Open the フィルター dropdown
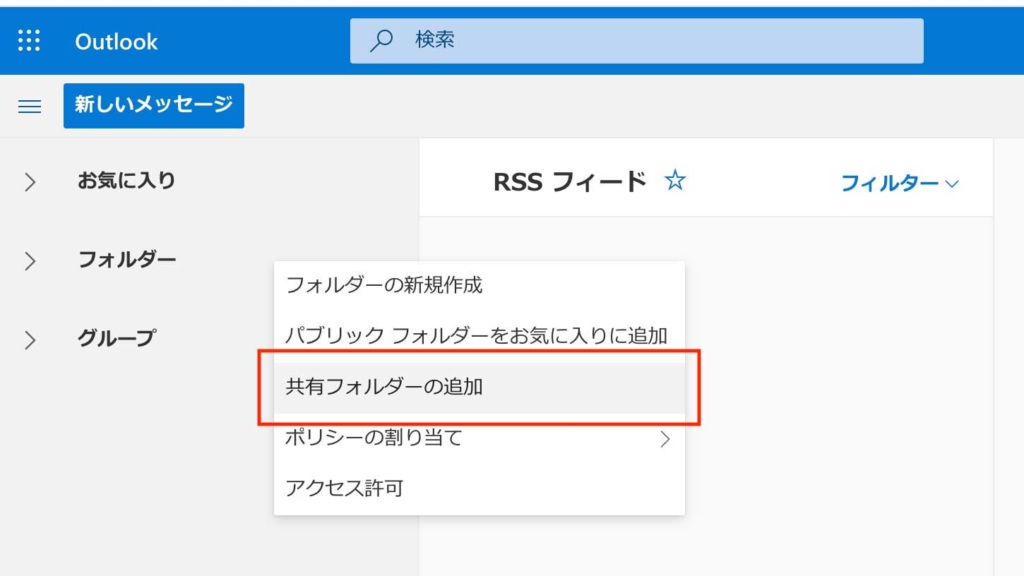The height and width of the screenshot is (576, 1024). 899,183
